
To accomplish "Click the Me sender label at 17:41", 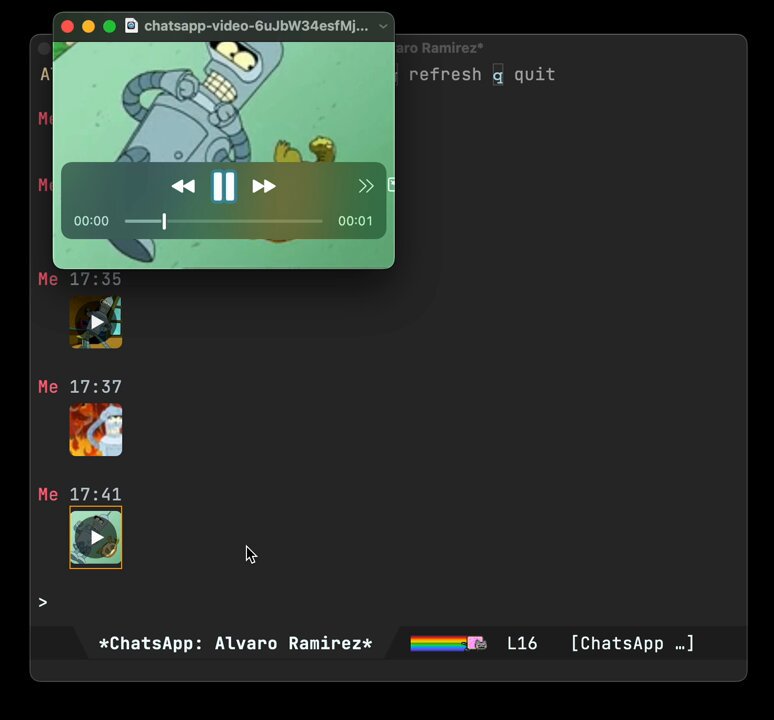I will click(48, 494).
